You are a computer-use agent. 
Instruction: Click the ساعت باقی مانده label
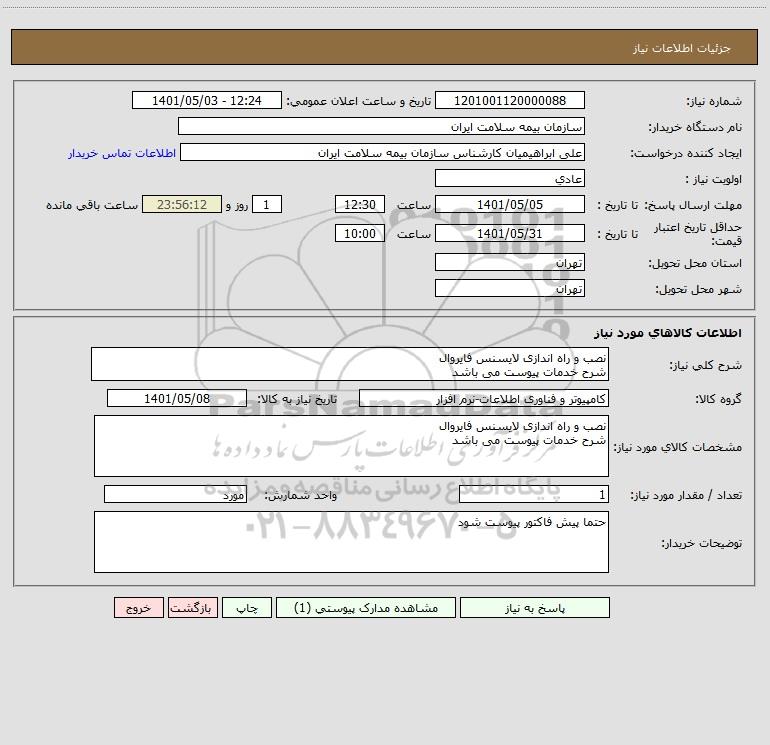click(92, 205)
